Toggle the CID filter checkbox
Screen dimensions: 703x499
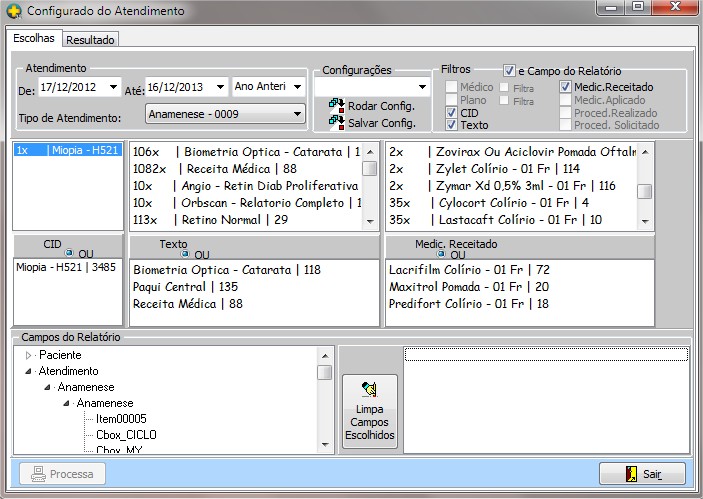pyautogui.click(x=452, y=113)
